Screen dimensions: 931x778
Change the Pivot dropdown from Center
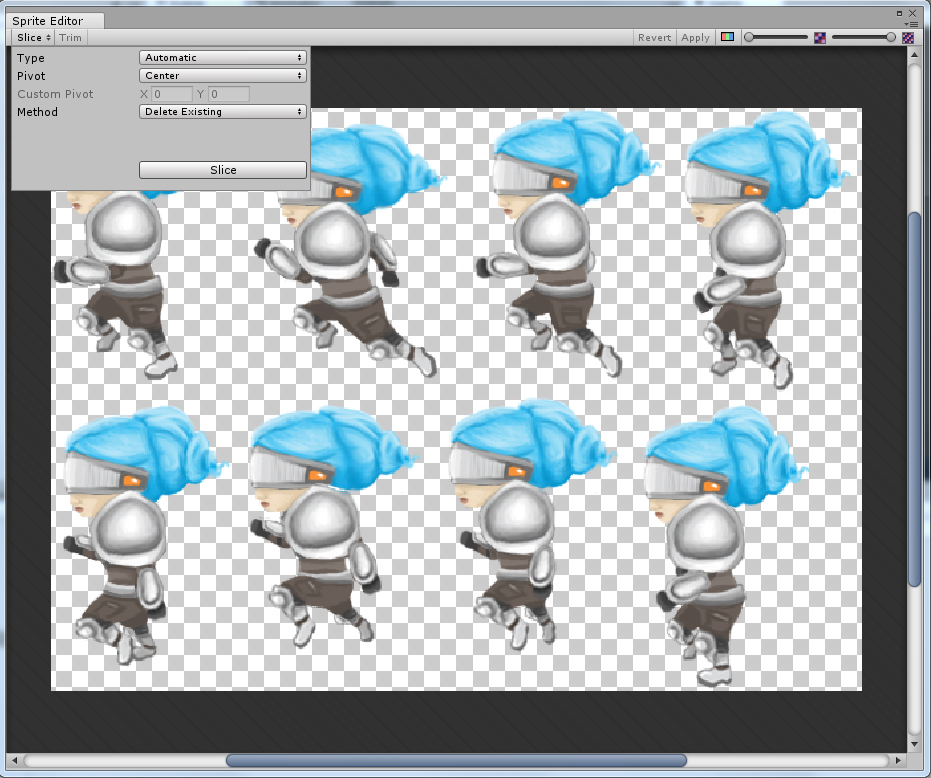click(x=222, y=75)
